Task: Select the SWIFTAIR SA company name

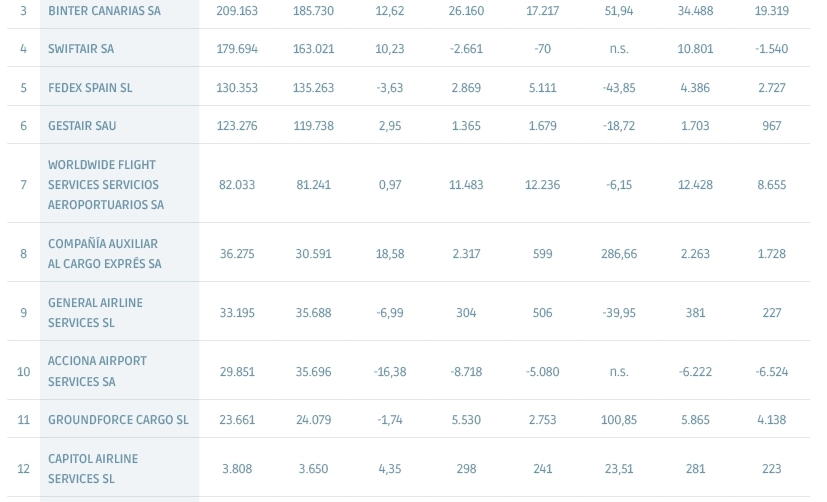Action: click(x=81, y=49)
